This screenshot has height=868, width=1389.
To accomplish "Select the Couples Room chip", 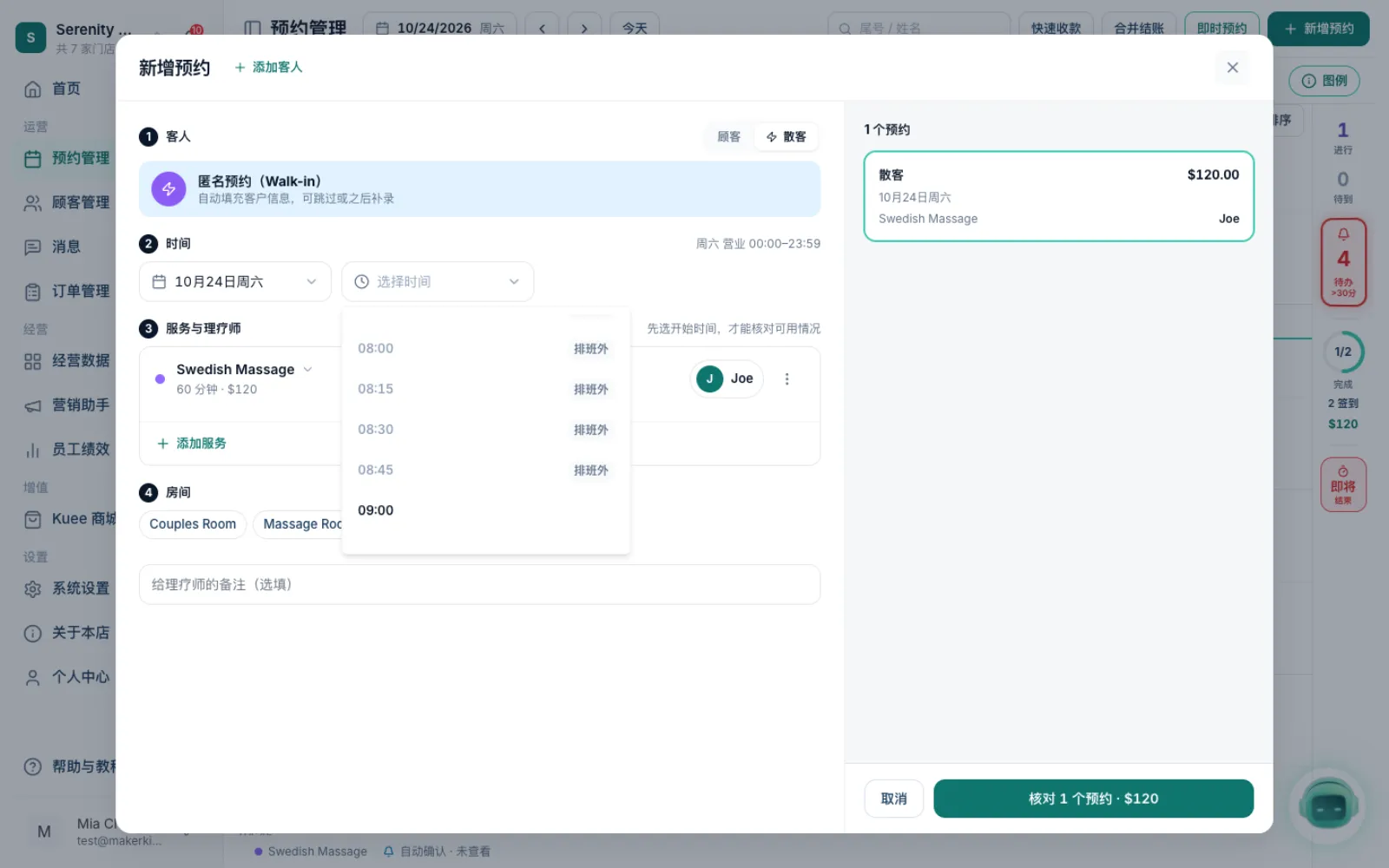I will tap(193, 524).
